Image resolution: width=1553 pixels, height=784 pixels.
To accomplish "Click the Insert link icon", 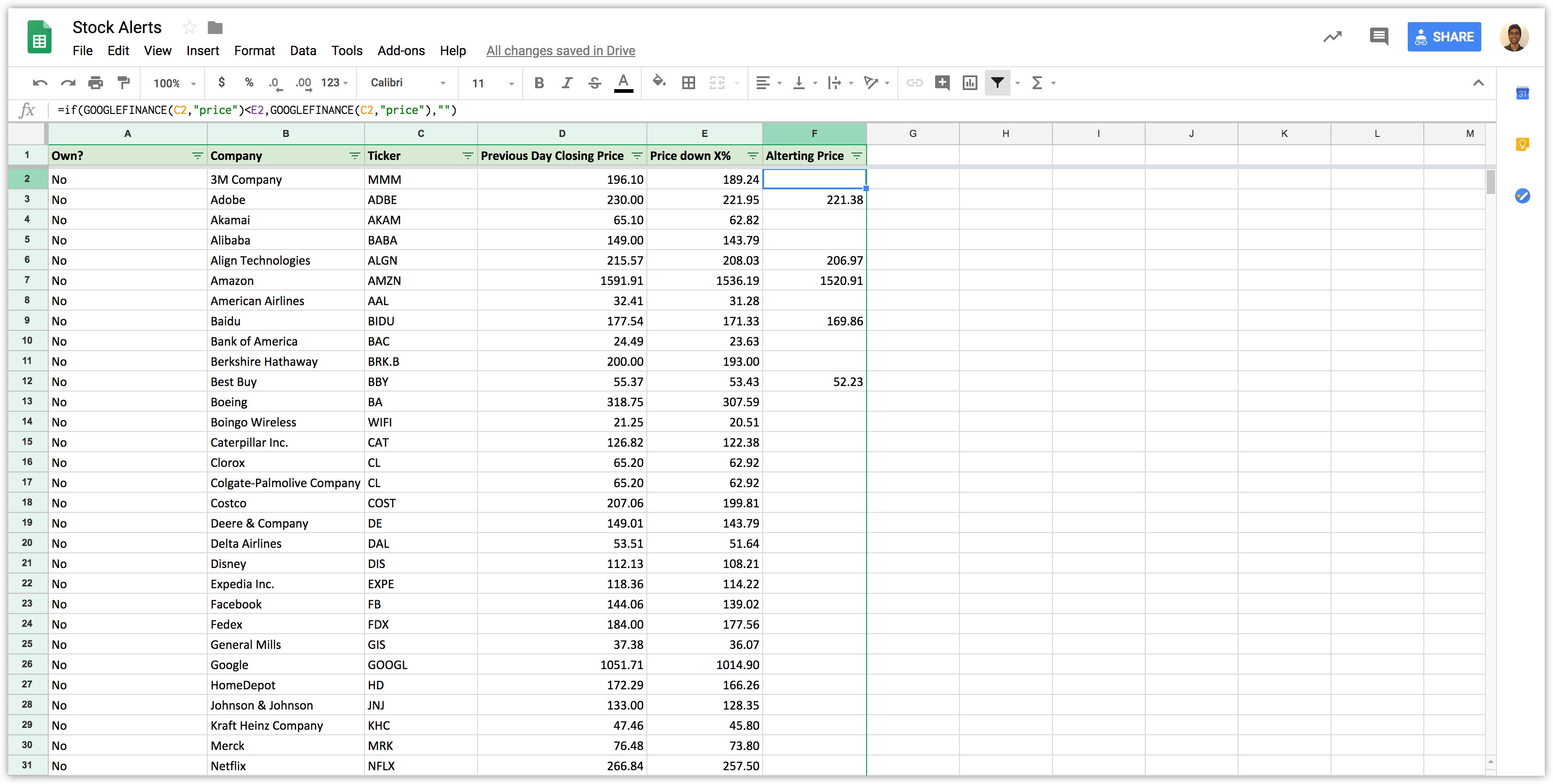I will [x=914, y=83].
